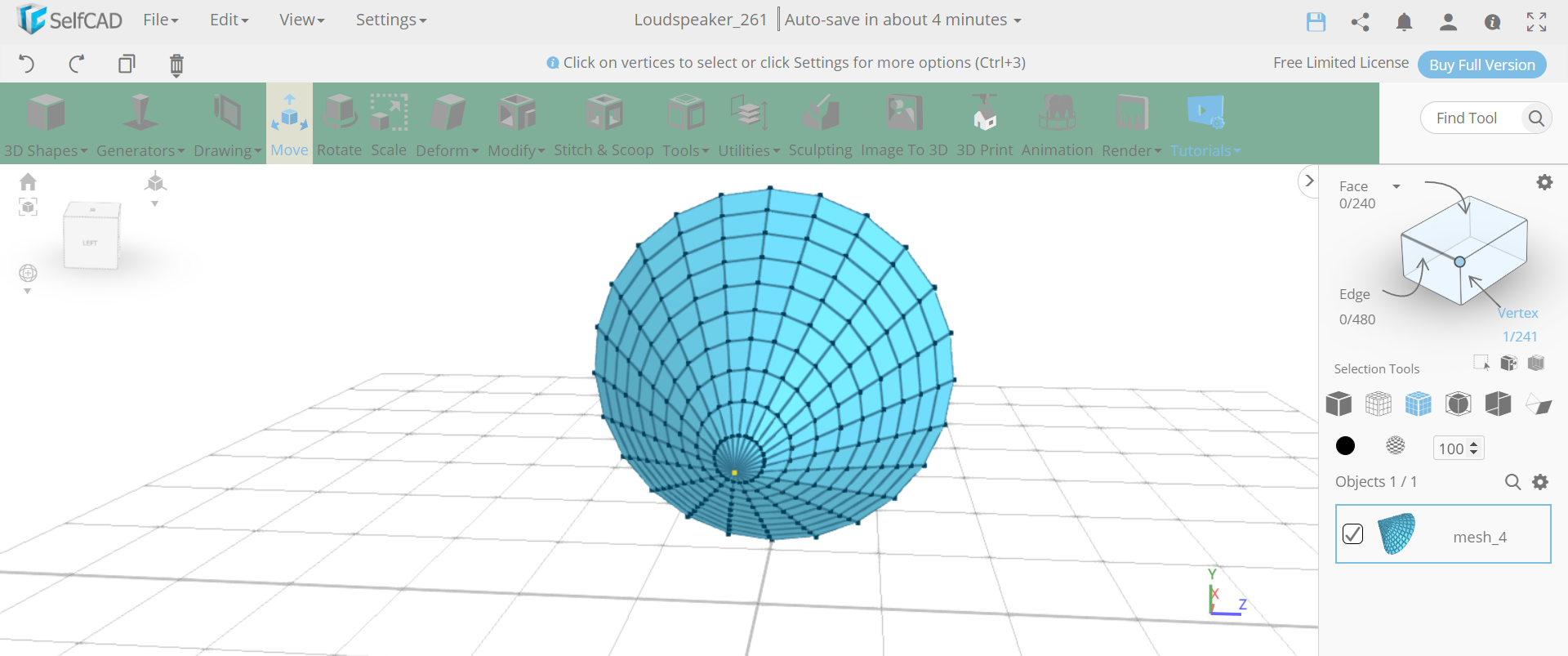
Task: Click the marquee selection tool icon
Action: click(1481, 363)
